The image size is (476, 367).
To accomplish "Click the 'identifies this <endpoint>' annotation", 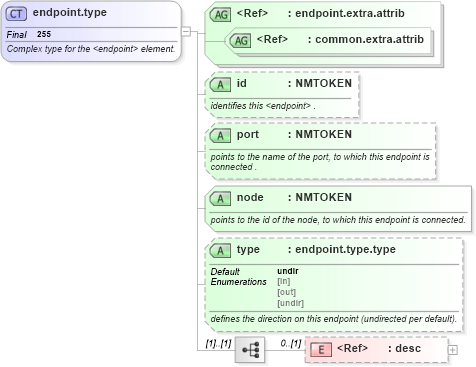I will [x=263, y=106].
